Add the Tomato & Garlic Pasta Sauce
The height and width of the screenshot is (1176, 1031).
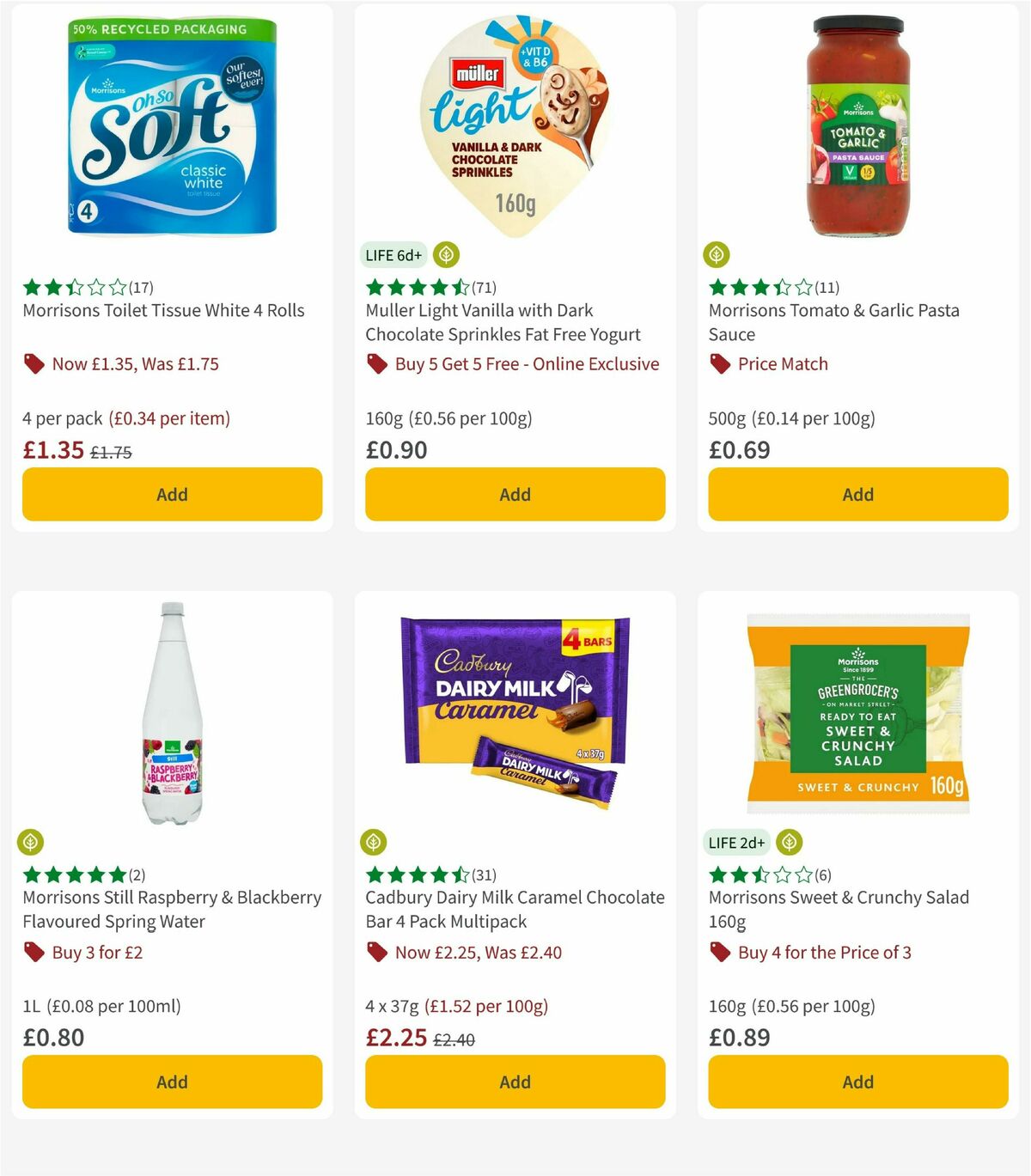tap(857, 494)
